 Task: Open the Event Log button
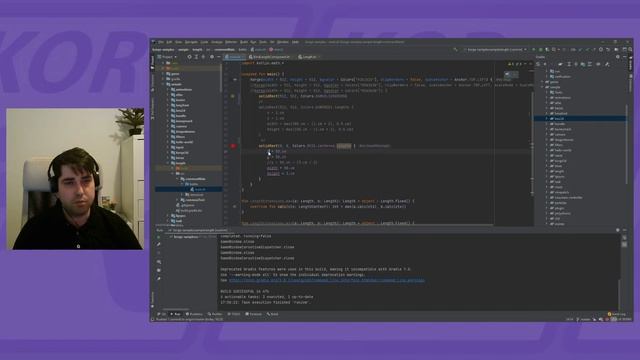tap(617, 314)
